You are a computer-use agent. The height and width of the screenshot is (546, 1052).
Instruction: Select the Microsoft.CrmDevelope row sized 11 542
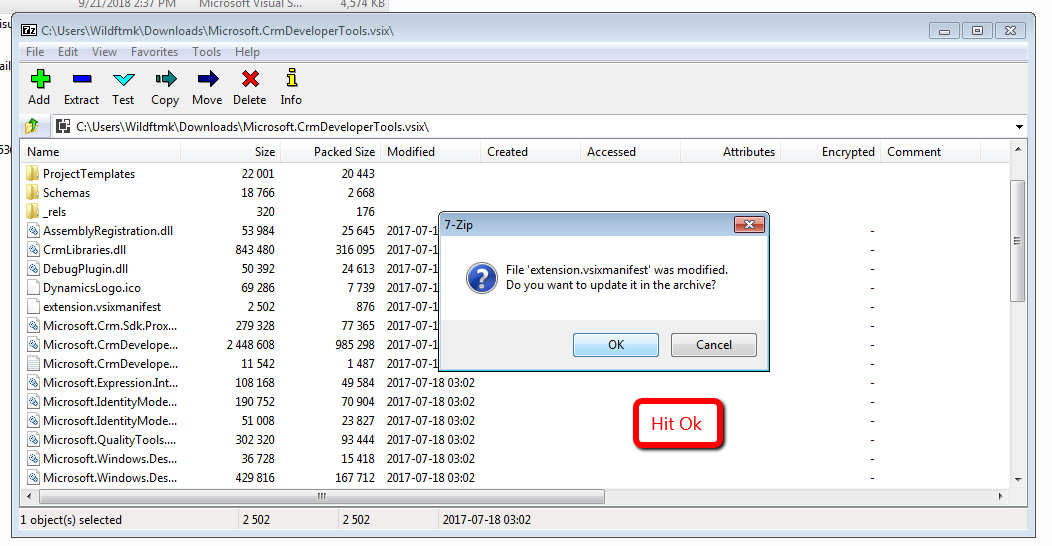click(x=515, y=364)
